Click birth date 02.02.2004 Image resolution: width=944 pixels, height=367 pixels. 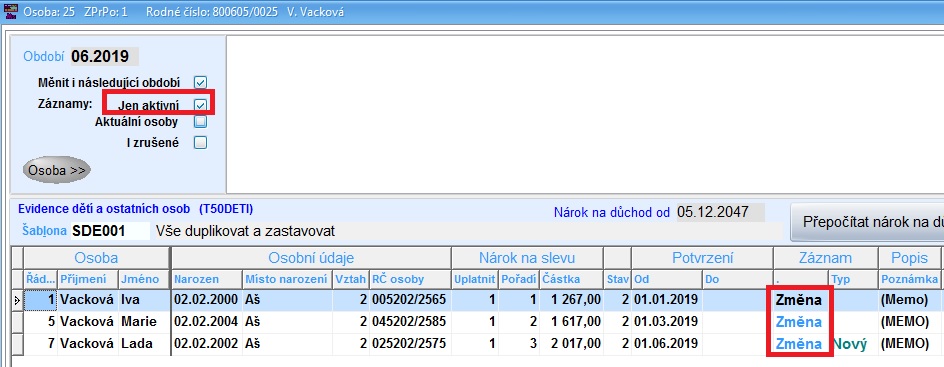point(207,322)
